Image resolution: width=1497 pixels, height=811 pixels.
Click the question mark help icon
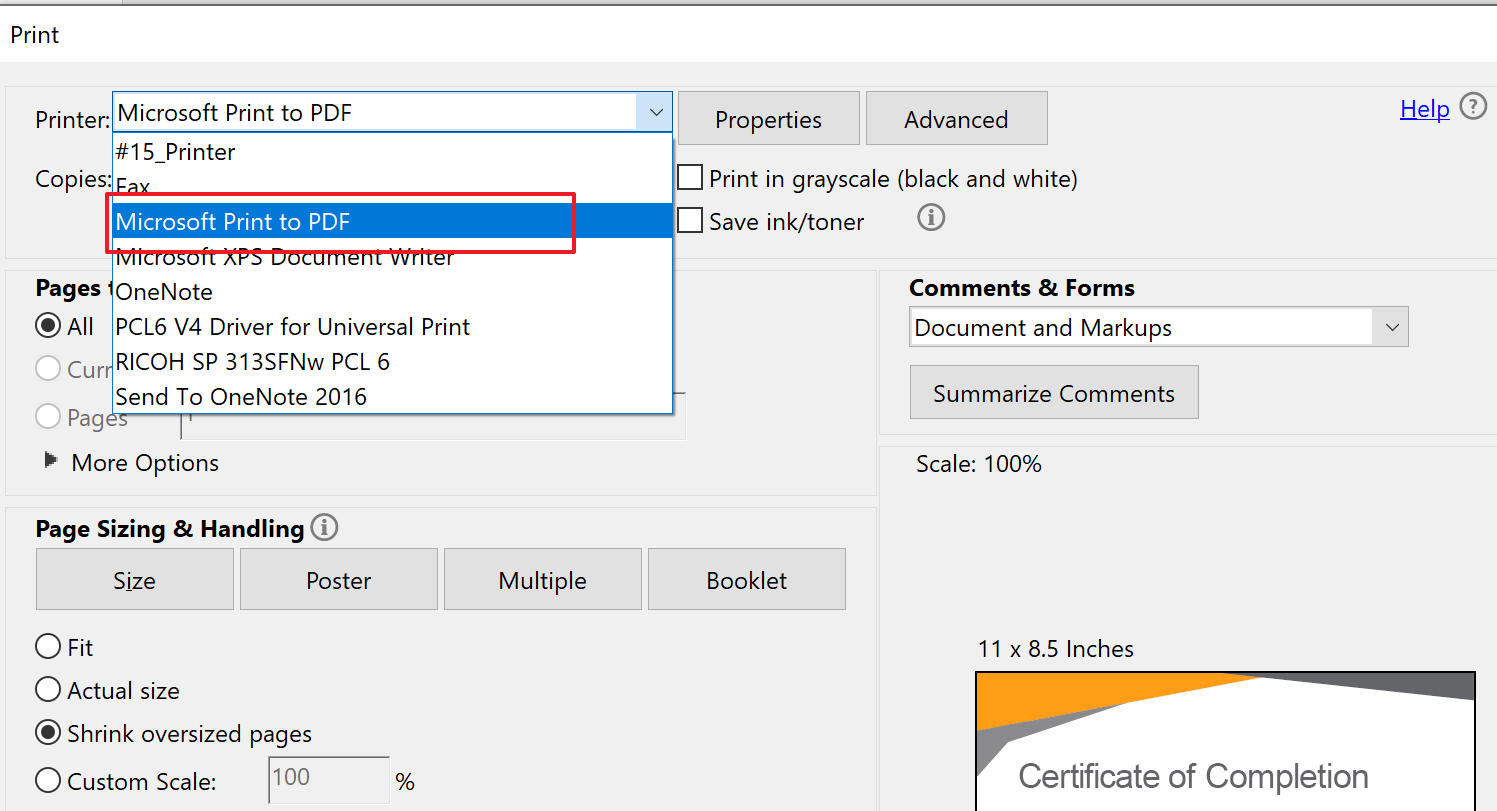1473,105
